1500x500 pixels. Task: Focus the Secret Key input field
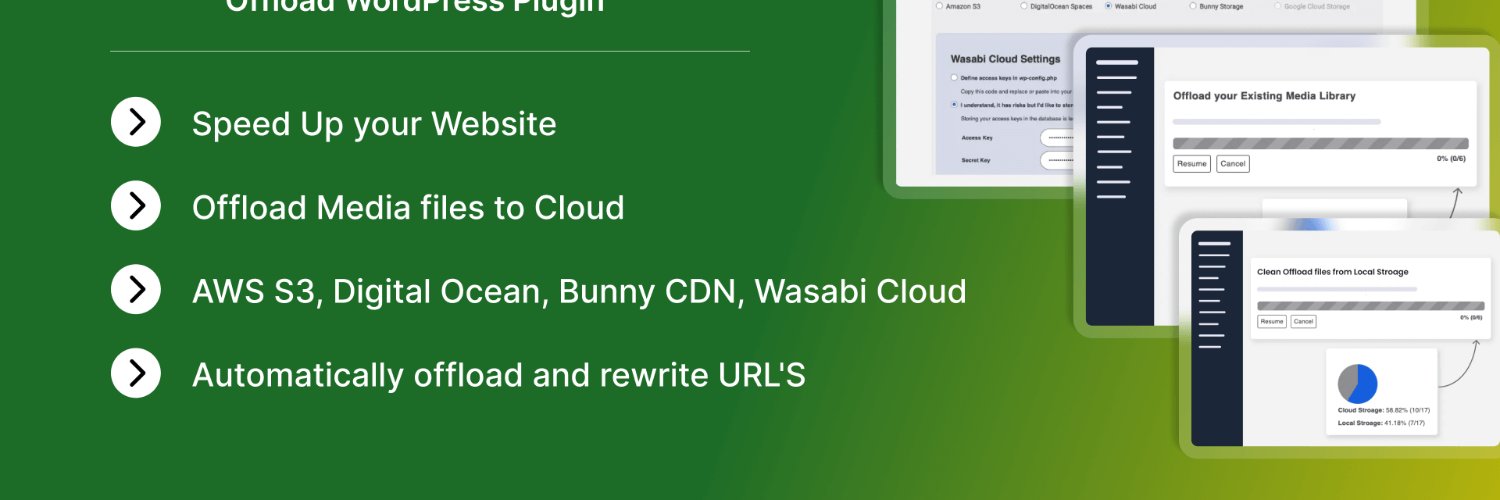(1057, 160)
